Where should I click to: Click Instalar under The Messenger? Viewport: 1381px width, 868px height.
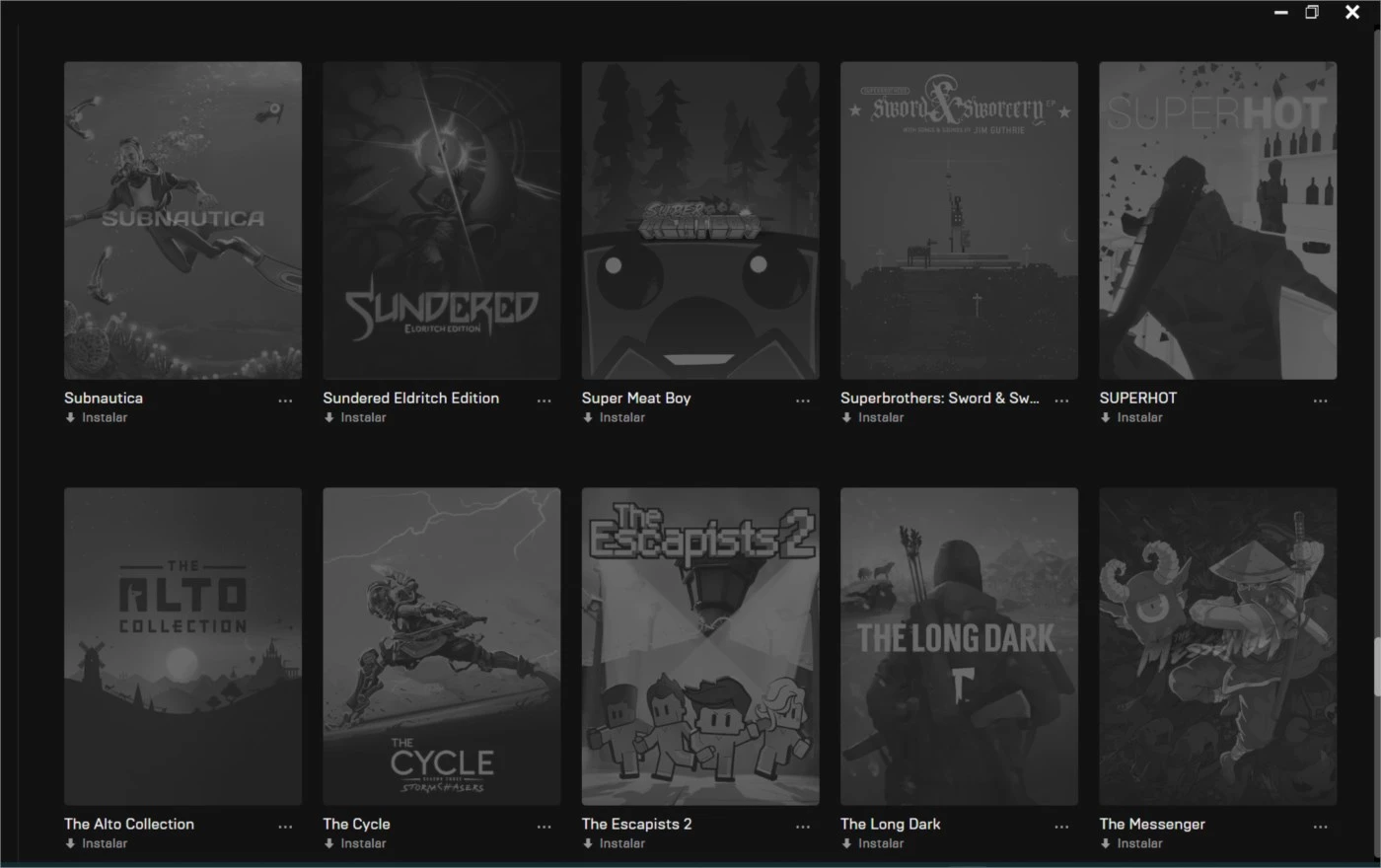1131,844
